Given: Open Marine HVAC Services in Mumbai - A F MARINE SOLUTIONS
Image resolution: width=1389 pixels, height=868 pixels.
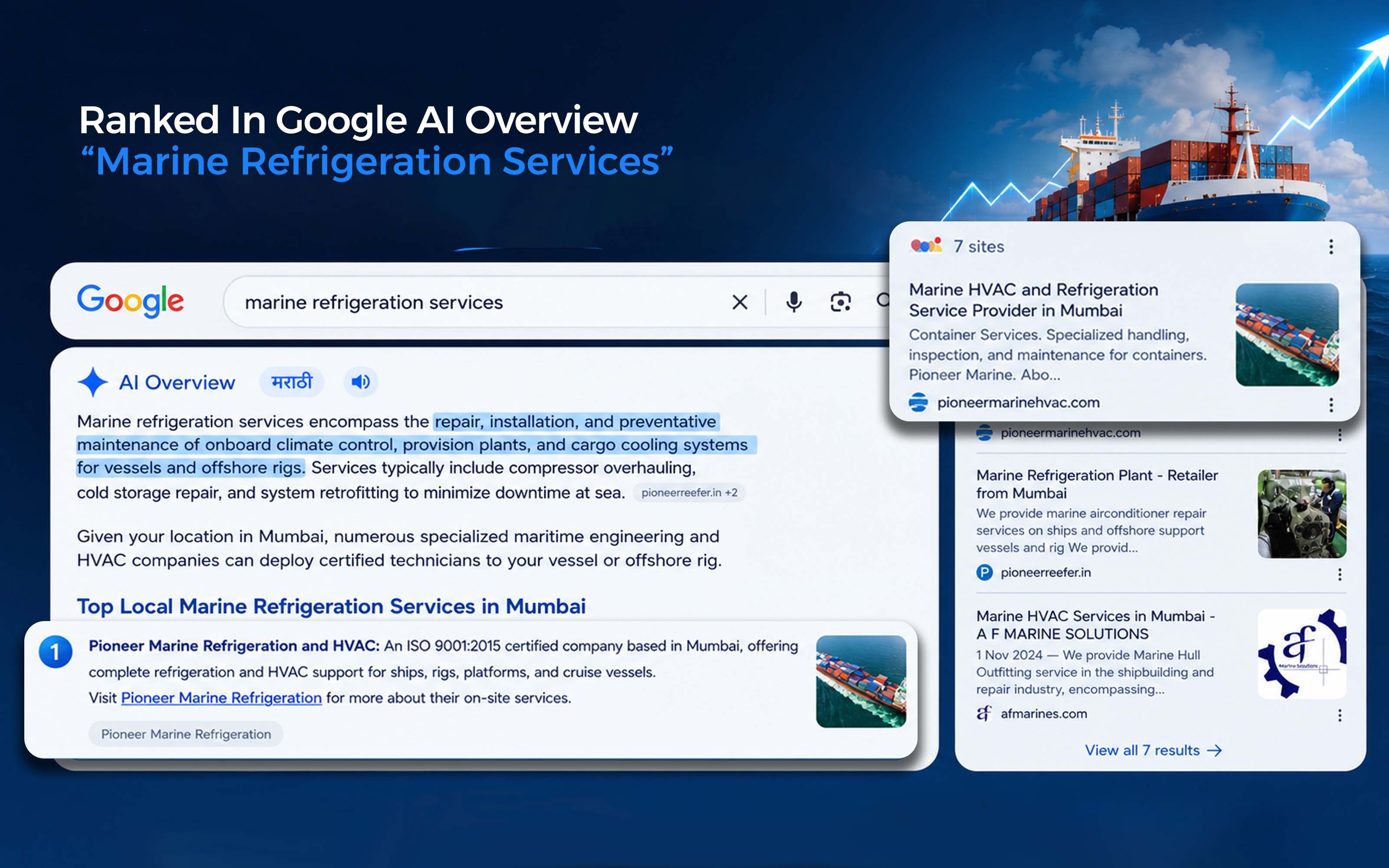Looking at the screenshot, I should 1095,625.
